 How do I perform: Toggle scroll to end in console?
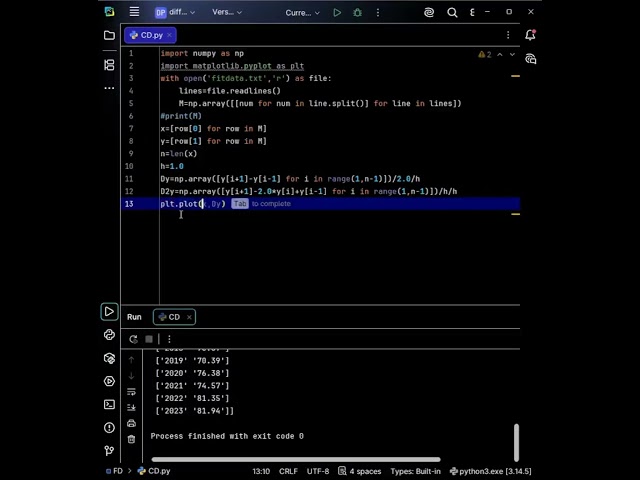[x=131, y=407]
